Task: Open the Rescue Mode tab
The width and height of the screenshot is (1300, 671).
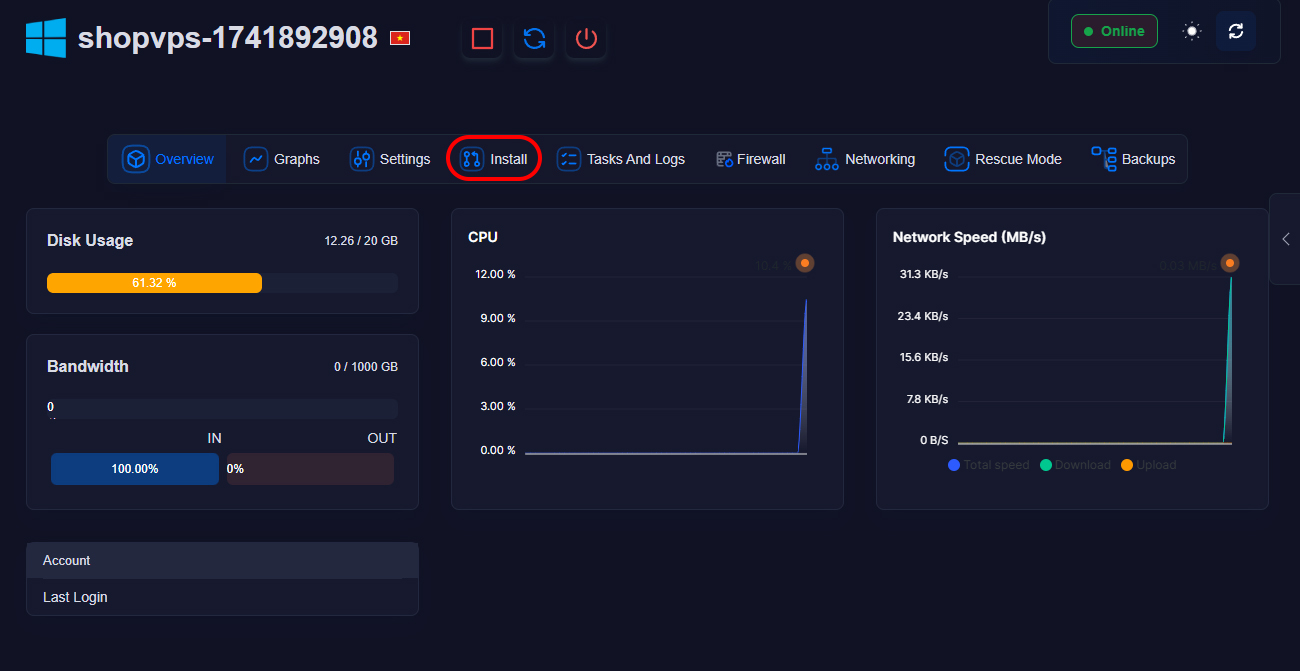Action: (1004, 159)
